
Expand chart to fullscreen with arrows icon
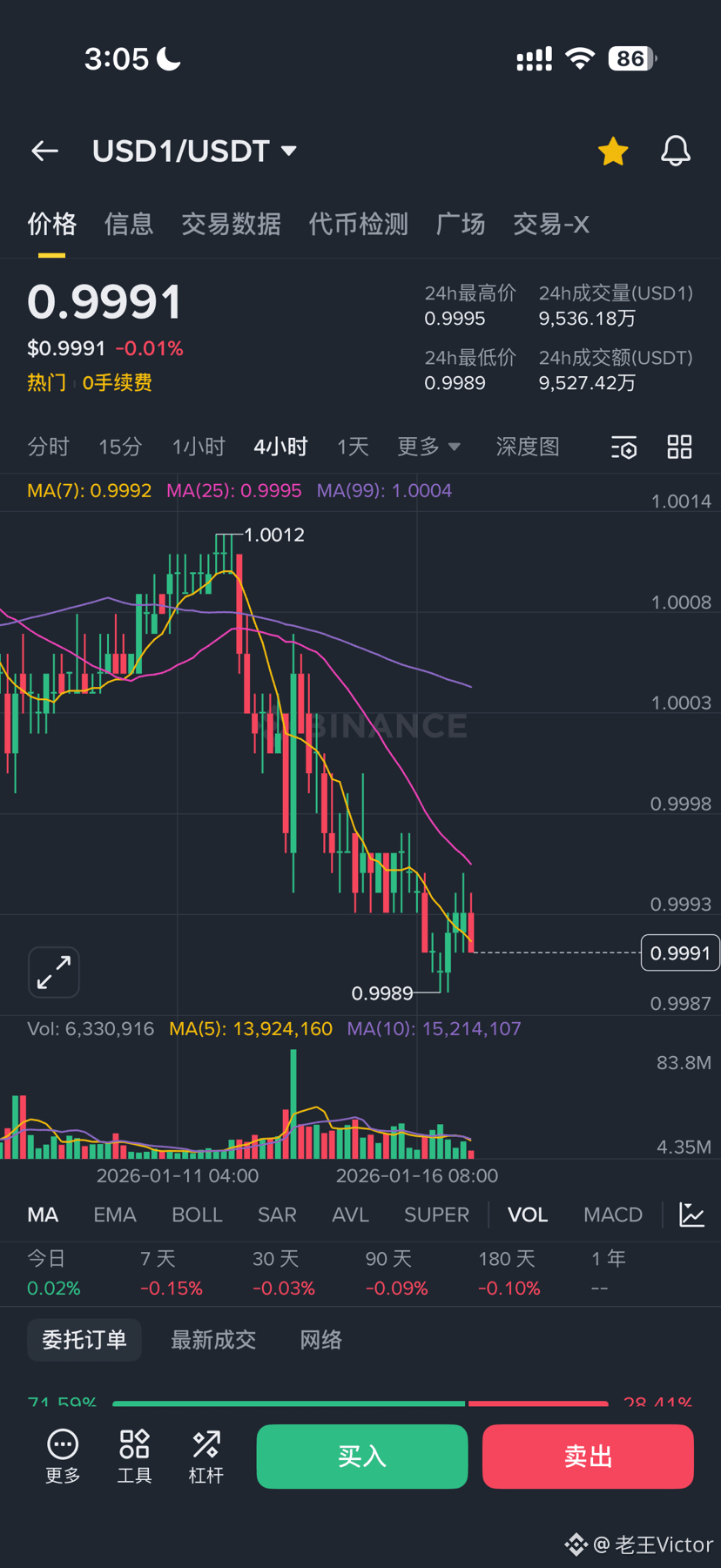tap(54, 972)
